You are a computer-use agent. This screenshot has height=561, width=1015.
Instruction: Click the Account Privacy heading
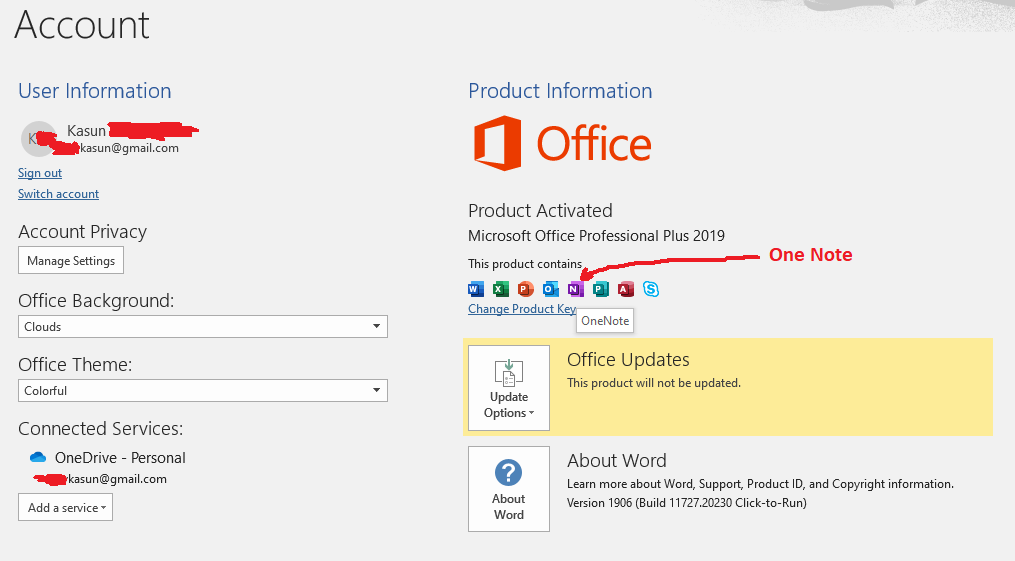click(82, 232)
